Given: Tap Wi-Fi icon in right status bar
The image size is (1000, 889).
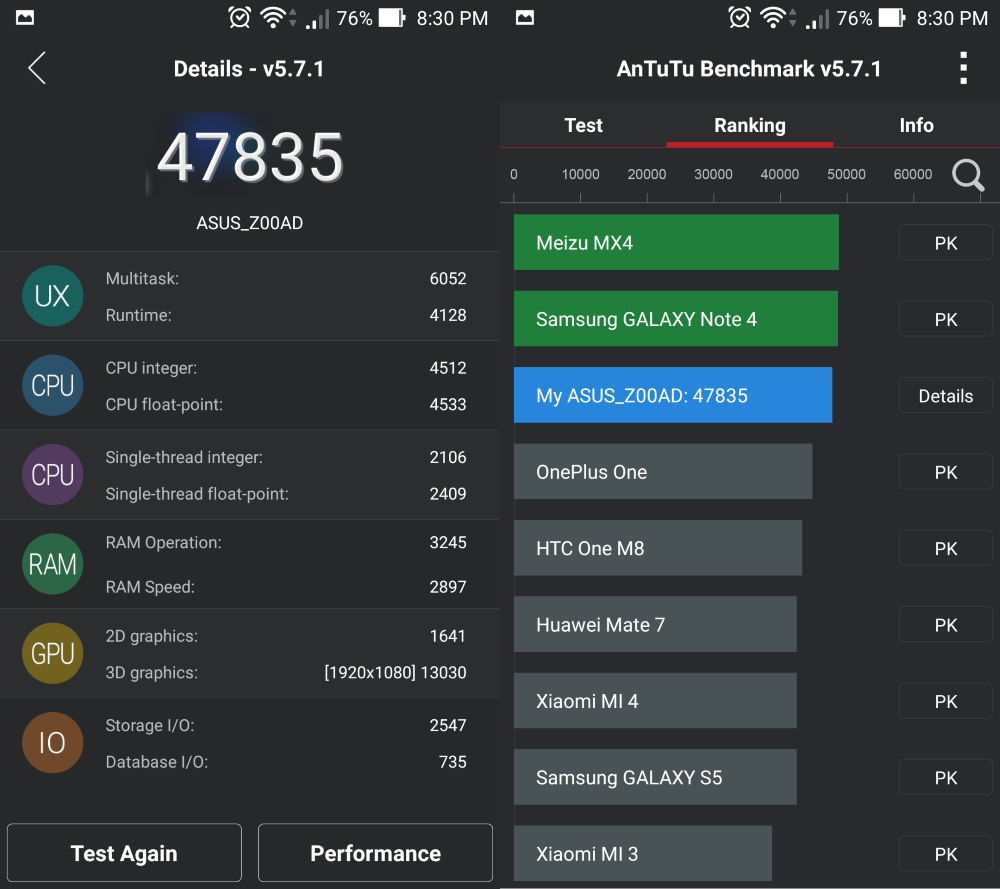Looking at the screenshot, I should pos(773,18).
